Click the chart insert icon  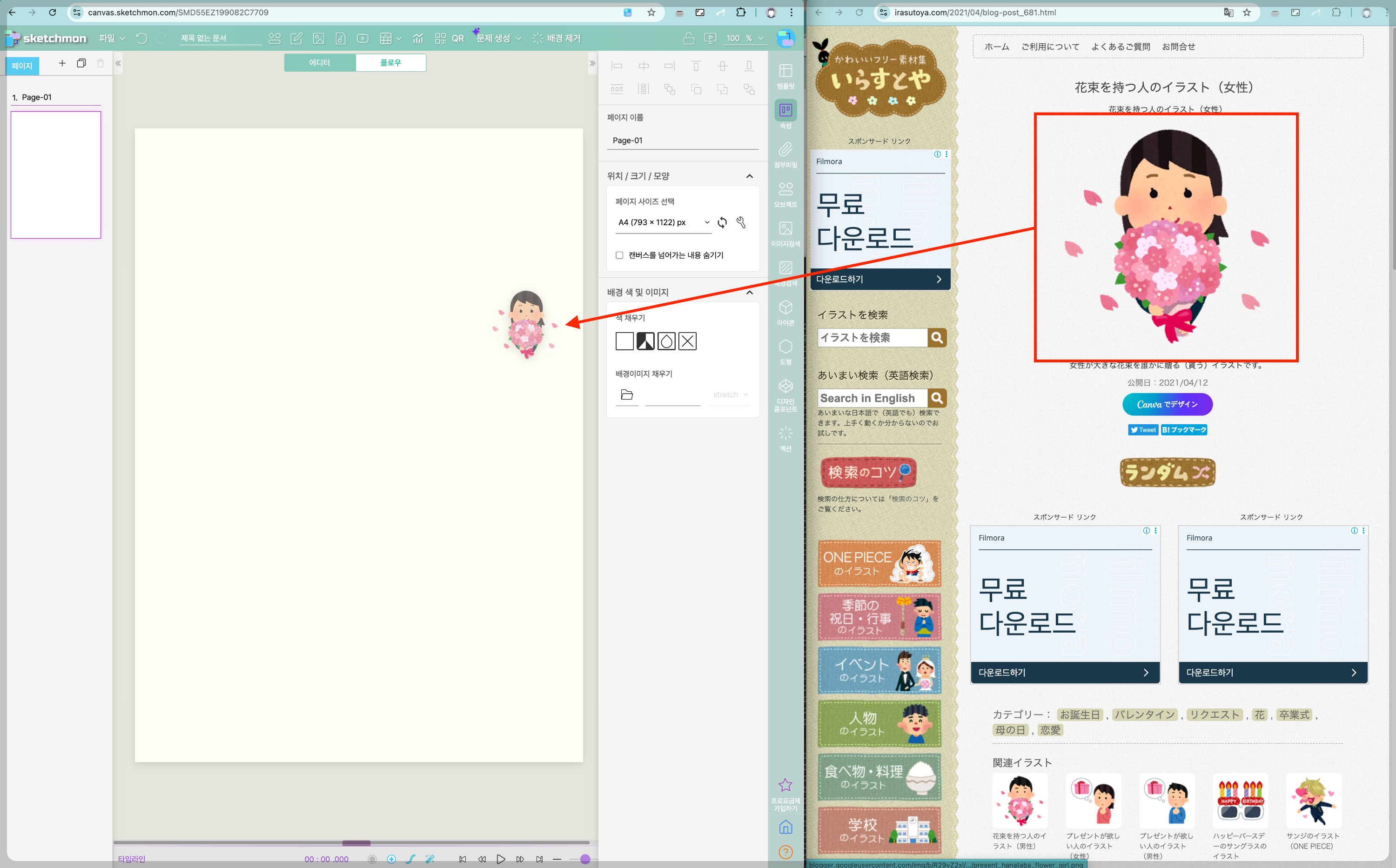pos(418,39)
